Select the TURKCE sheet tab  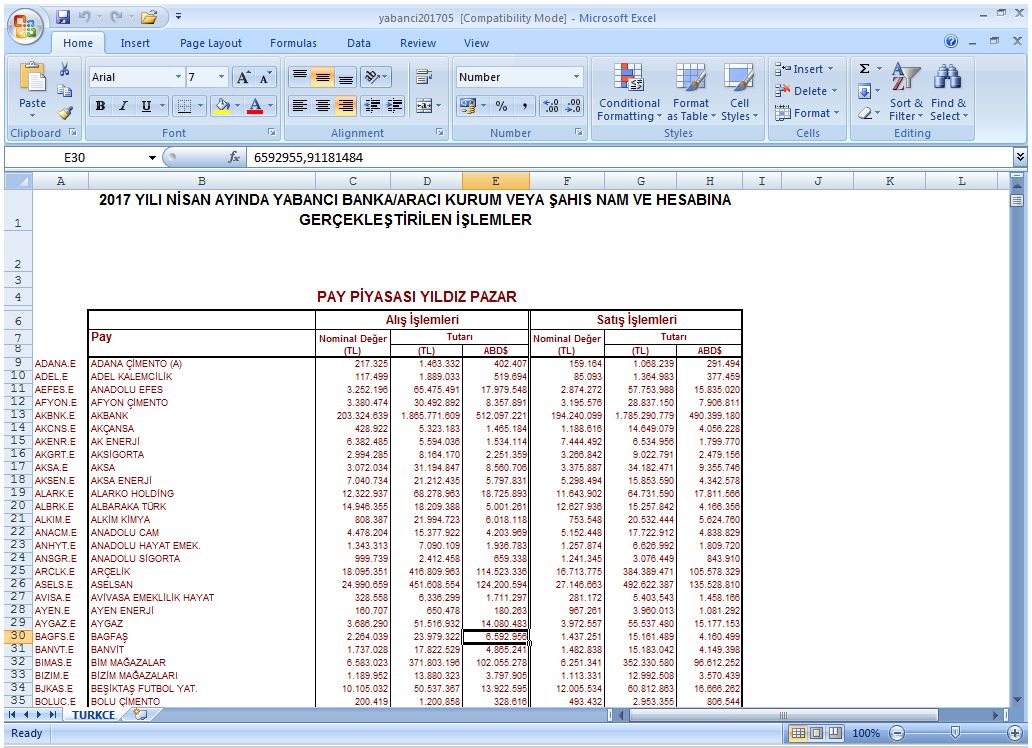click(93, 715)
